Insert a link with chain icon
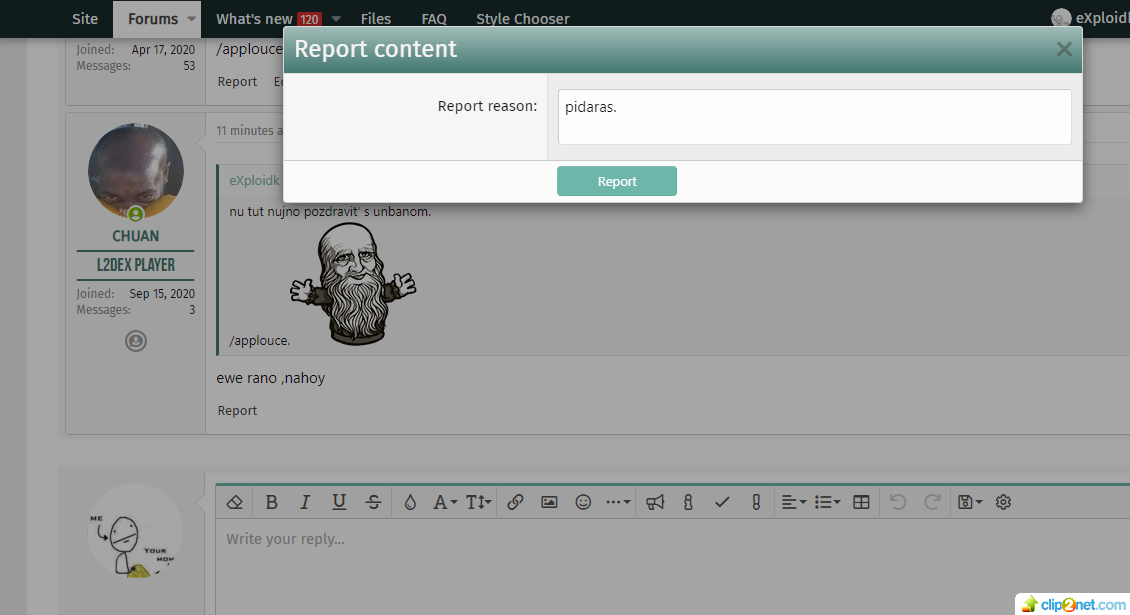This screenshot has width=1130, height=615. coord(515,502)
